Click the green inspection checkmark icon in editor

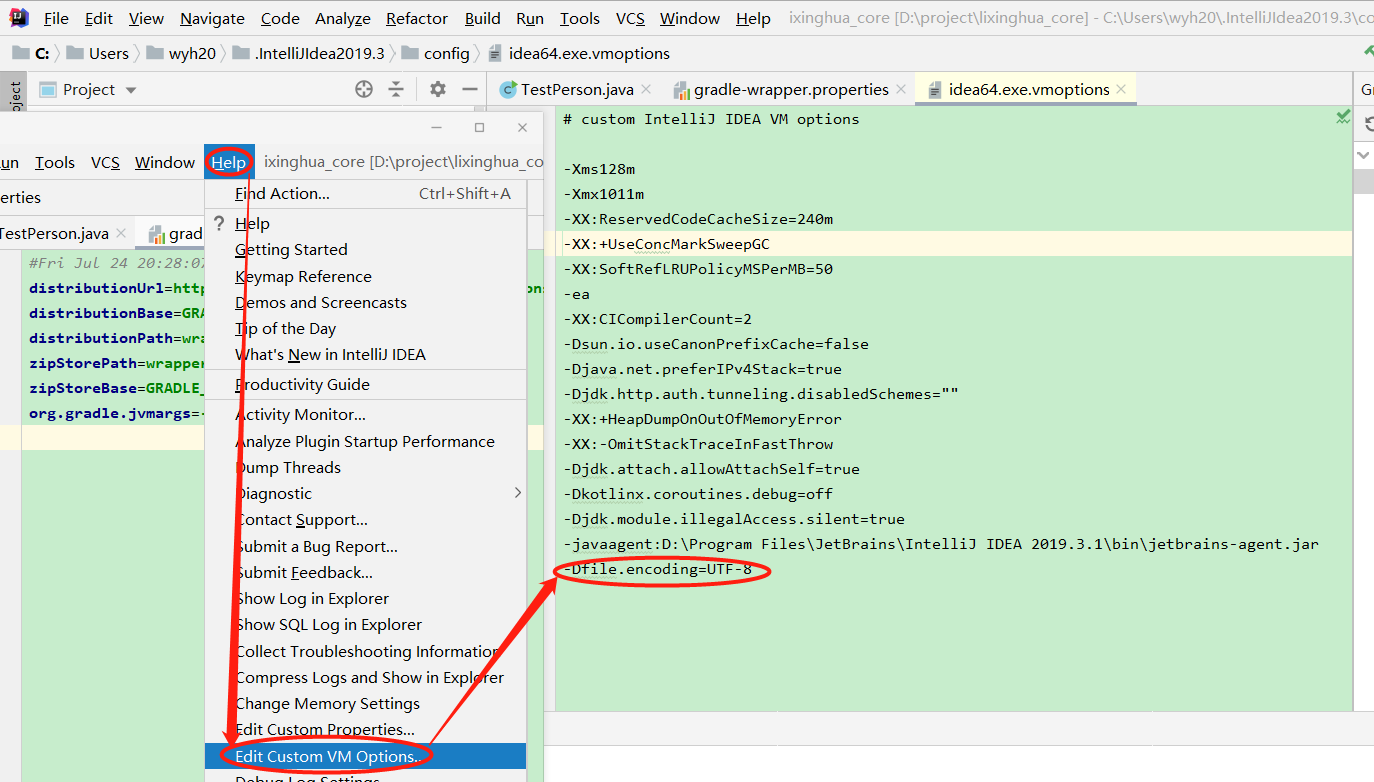[x=1343, y=117]
